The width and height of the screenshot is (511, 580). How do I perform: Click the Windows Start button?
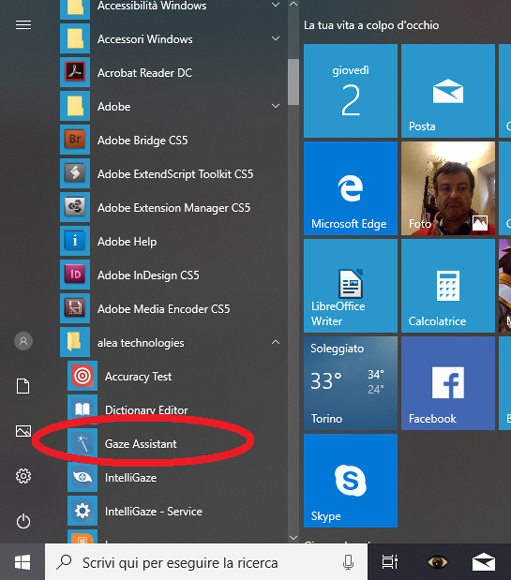tap(23, 563)
